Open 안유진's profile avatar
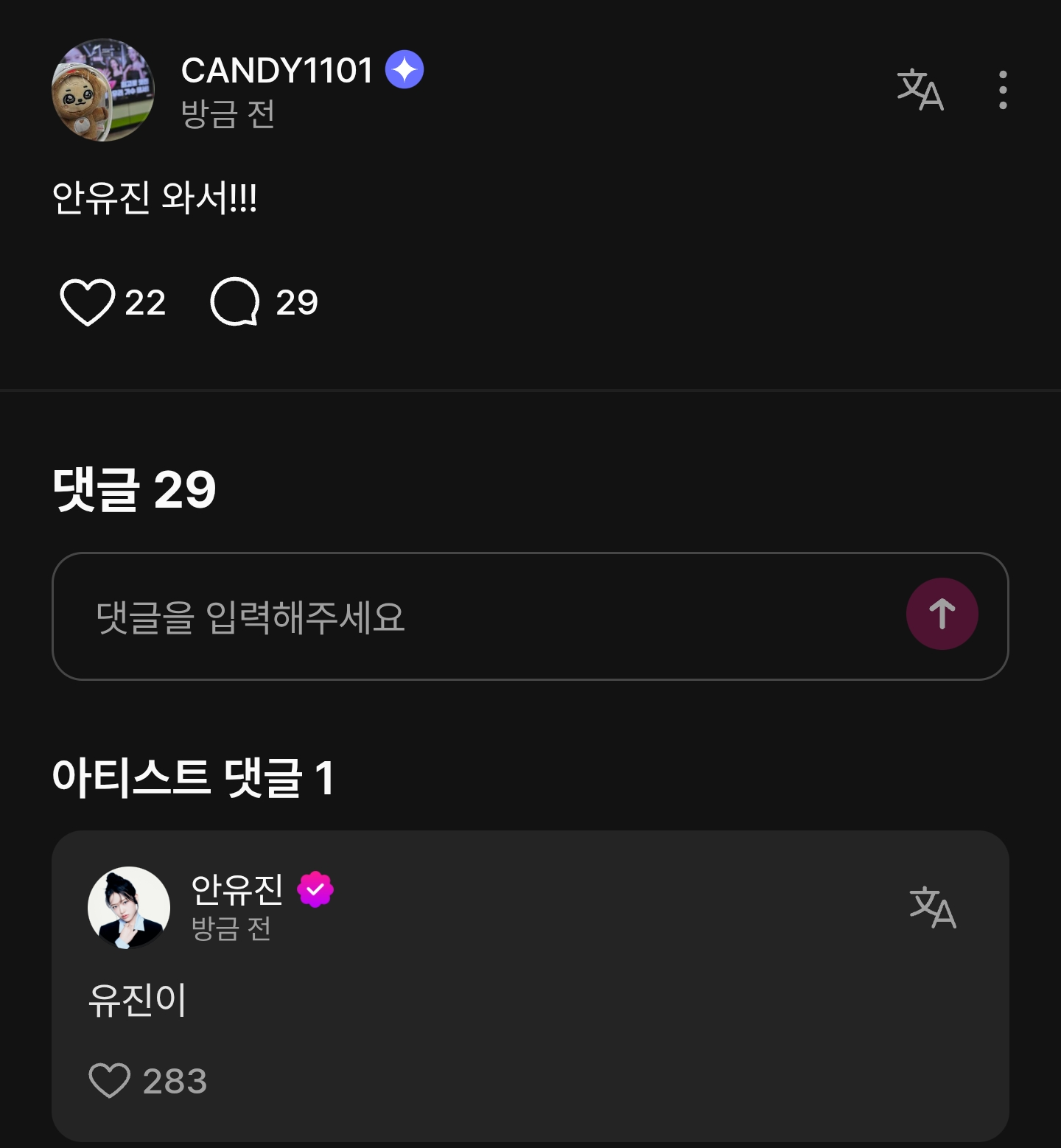 coord(129,908)
